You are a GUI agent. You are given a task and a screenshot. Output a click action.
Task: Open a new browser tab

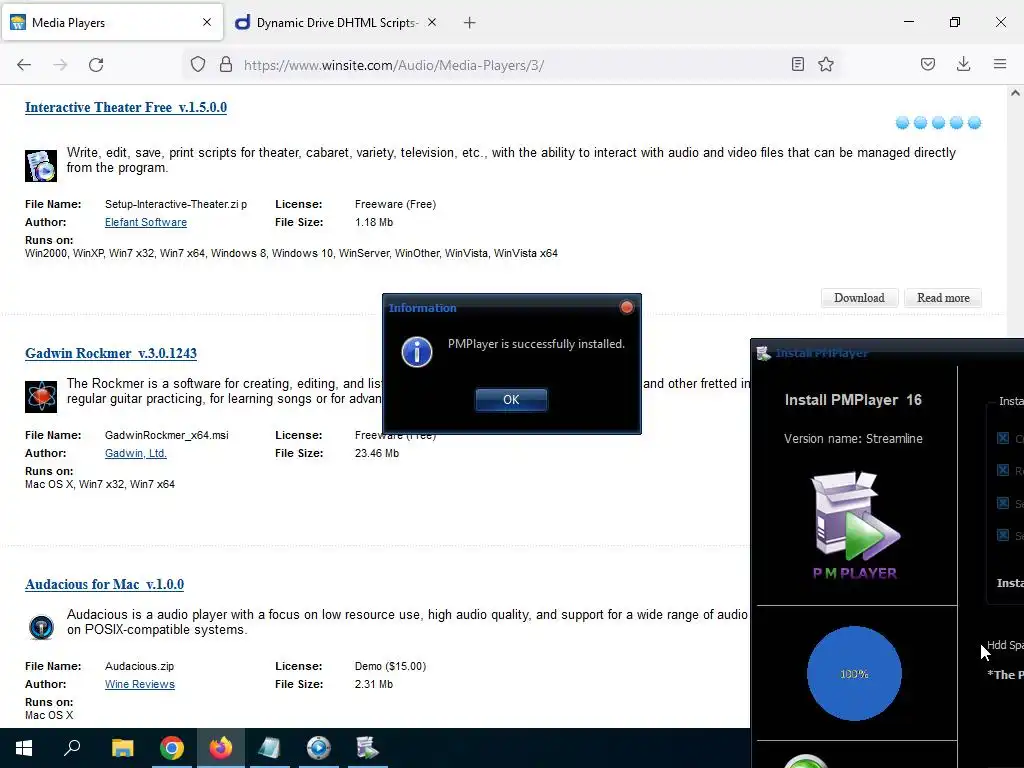(470, 23)
